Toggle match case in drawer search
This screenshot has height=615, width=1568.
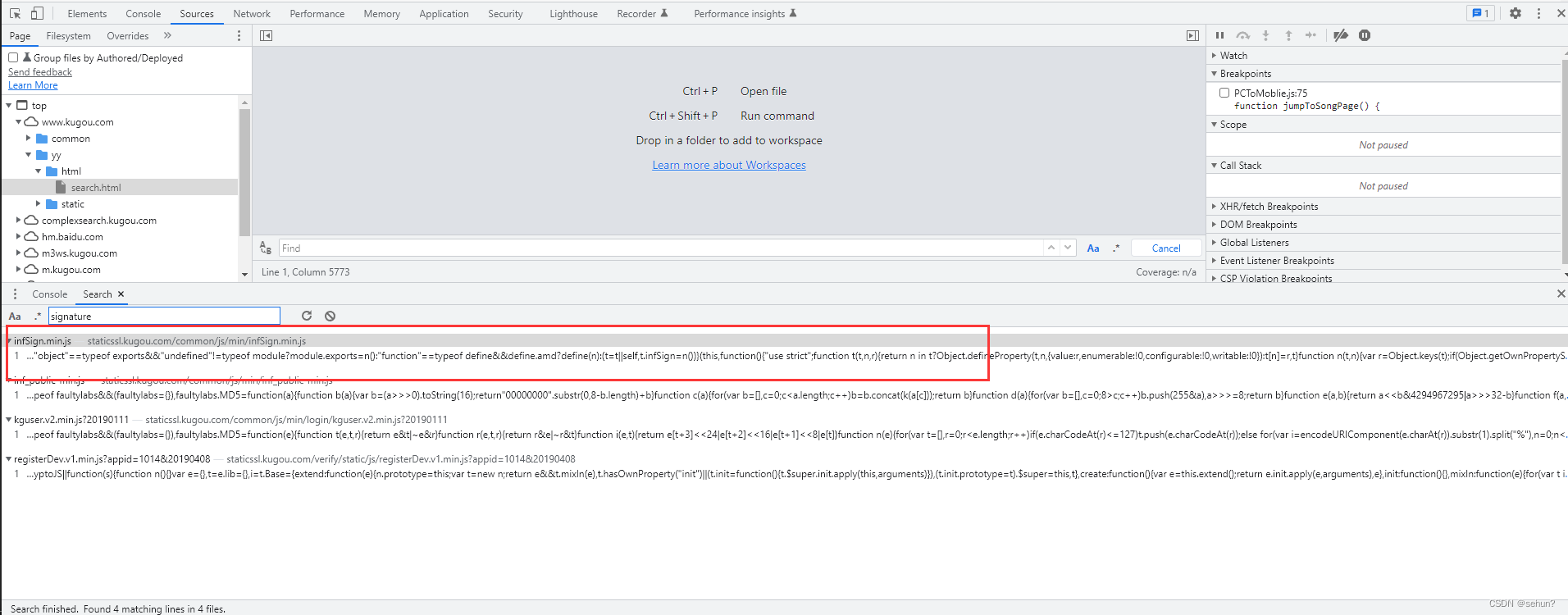click(x=15, y=316)
